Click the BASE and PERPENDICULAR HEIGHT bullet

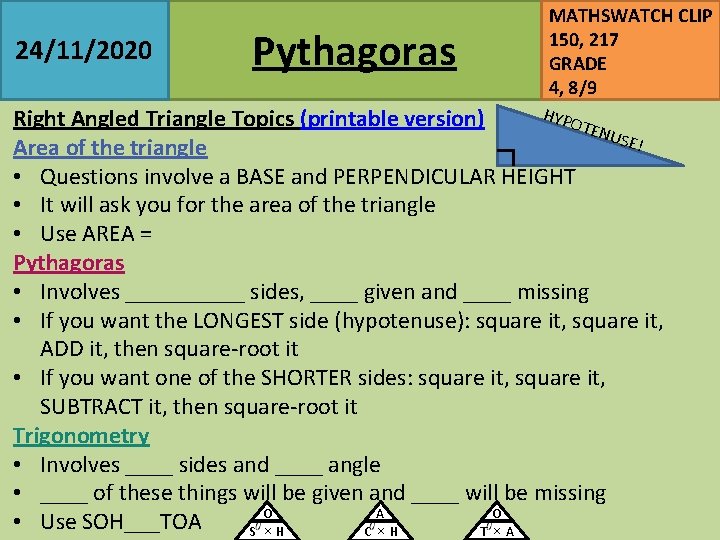tap(308, 177)
